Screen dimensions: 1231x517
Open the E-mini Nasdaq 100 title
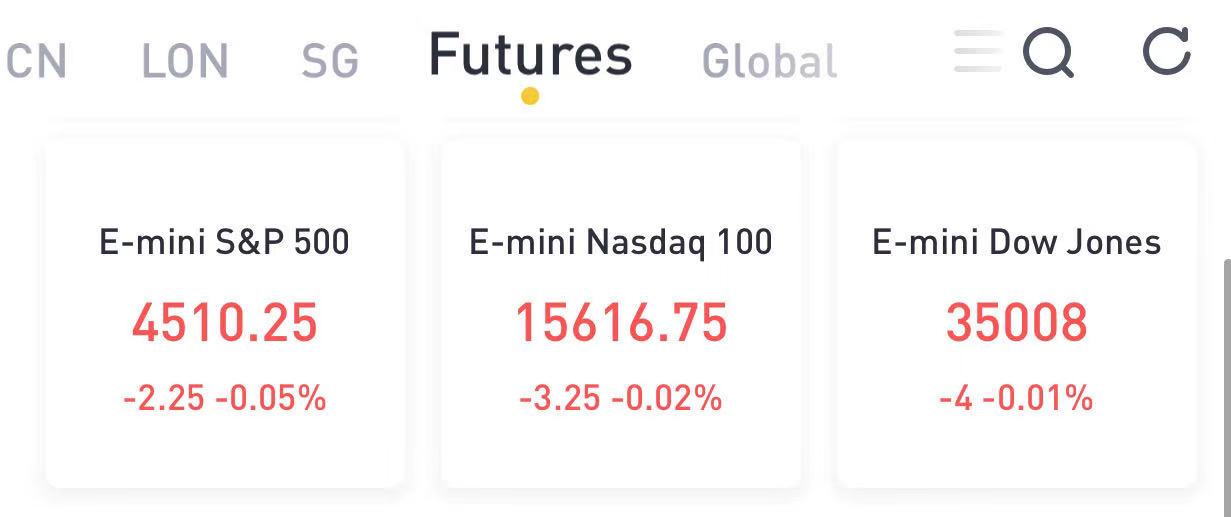coord(621,242)
